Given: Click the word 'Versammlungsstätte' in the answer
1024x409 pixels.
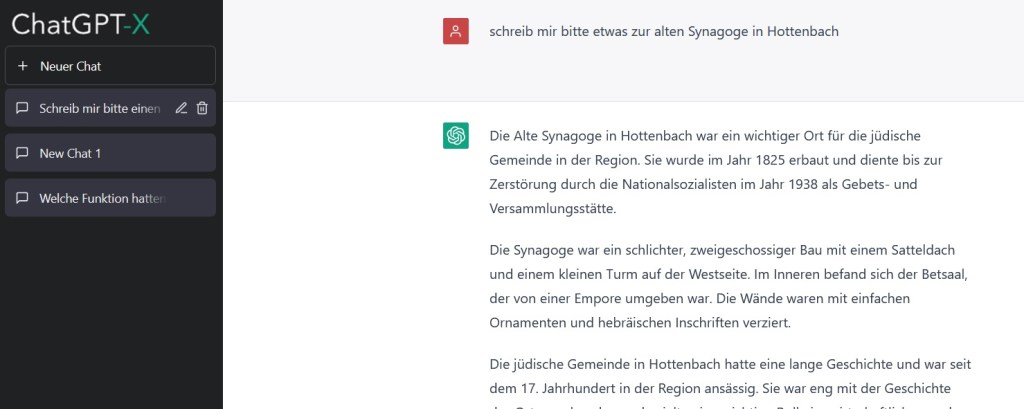Looking at the screenshot, I should [552, 210].
